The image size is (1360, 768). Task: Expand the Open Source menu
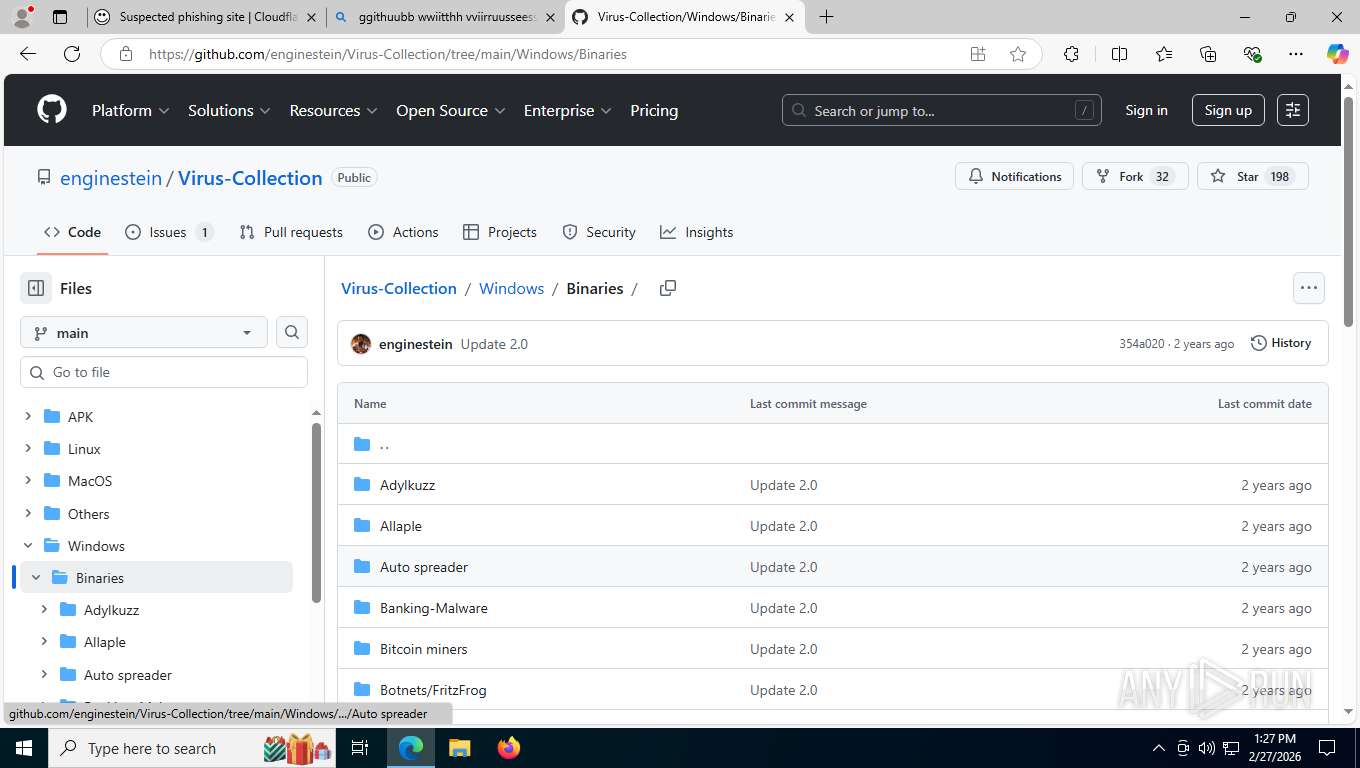[x=451, y=110]
